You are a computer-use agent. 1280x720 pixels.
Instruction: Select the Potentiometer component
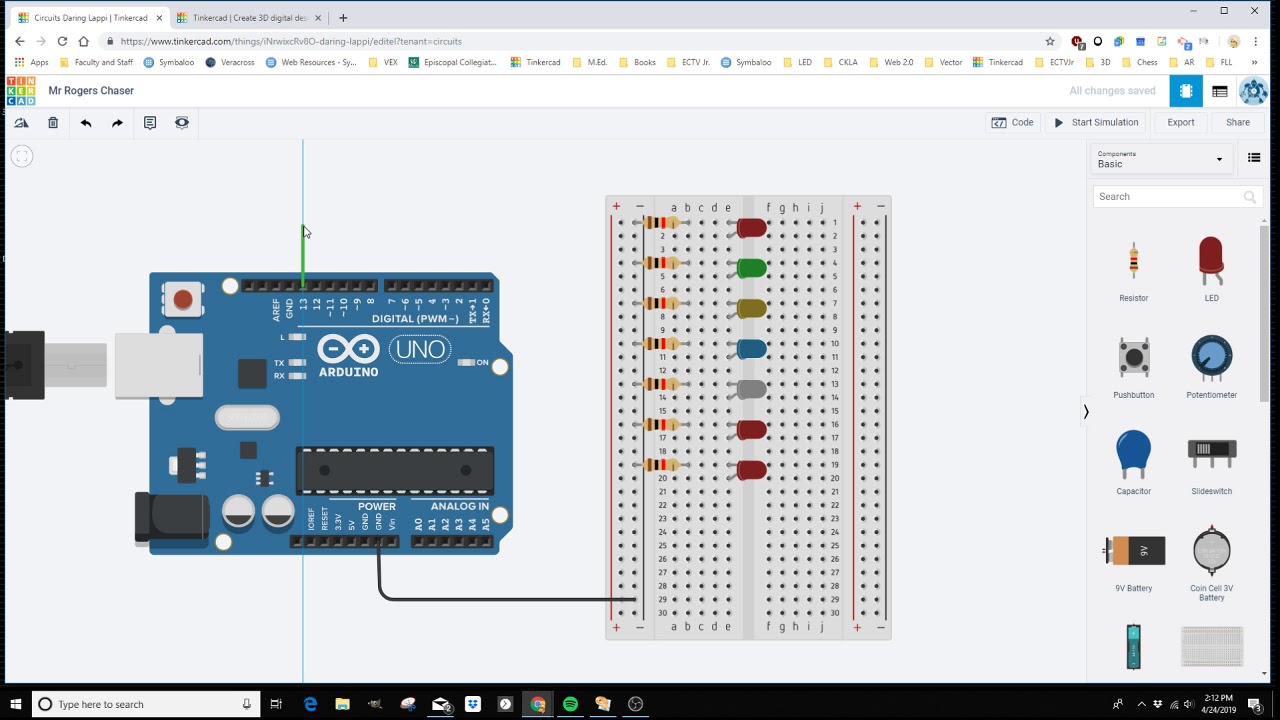tap(1211, 367)
